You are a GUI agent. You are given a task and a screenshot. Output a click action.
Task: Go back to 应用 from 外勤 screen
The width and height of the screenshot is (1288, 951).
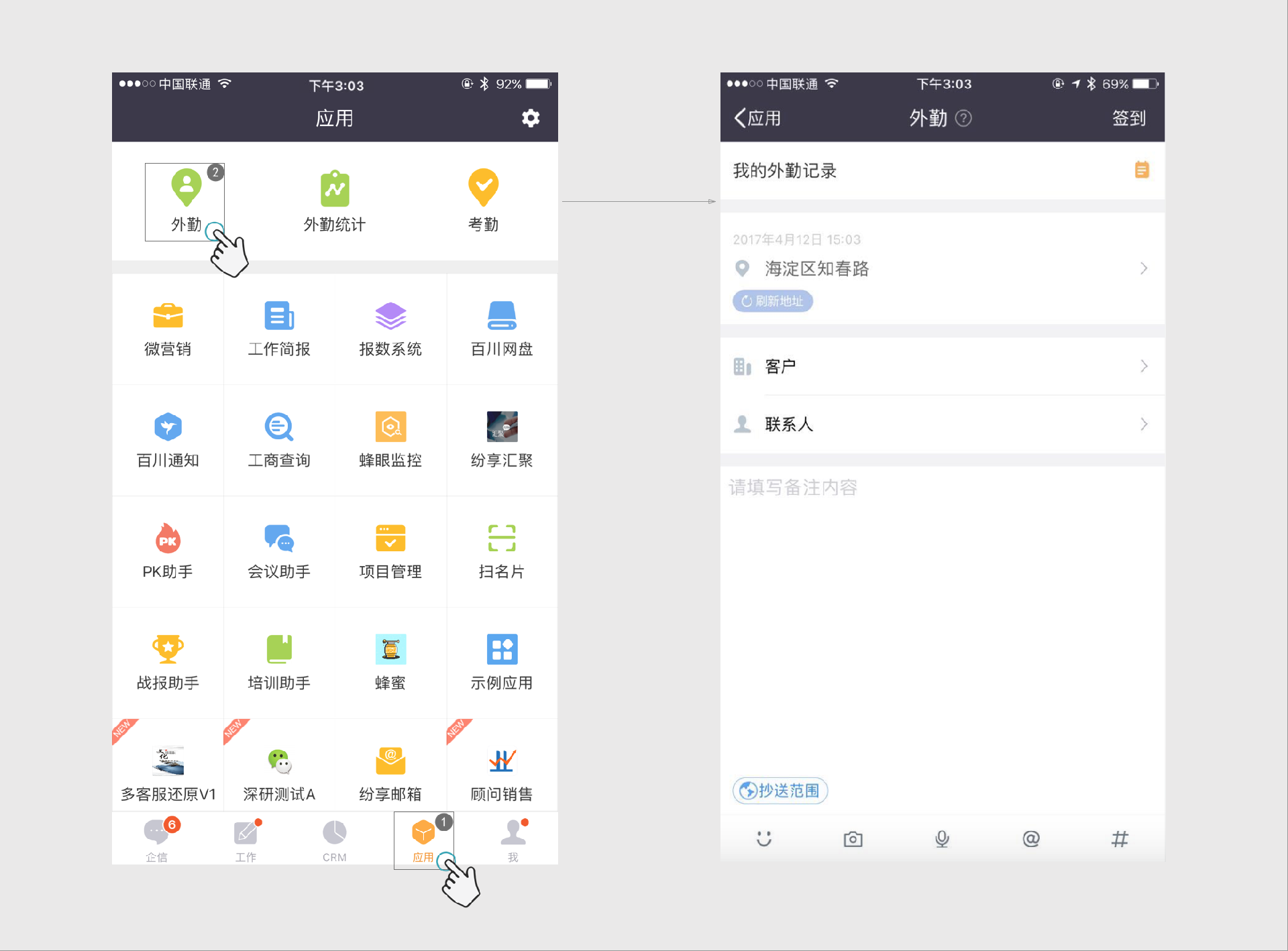pos(757,118)
